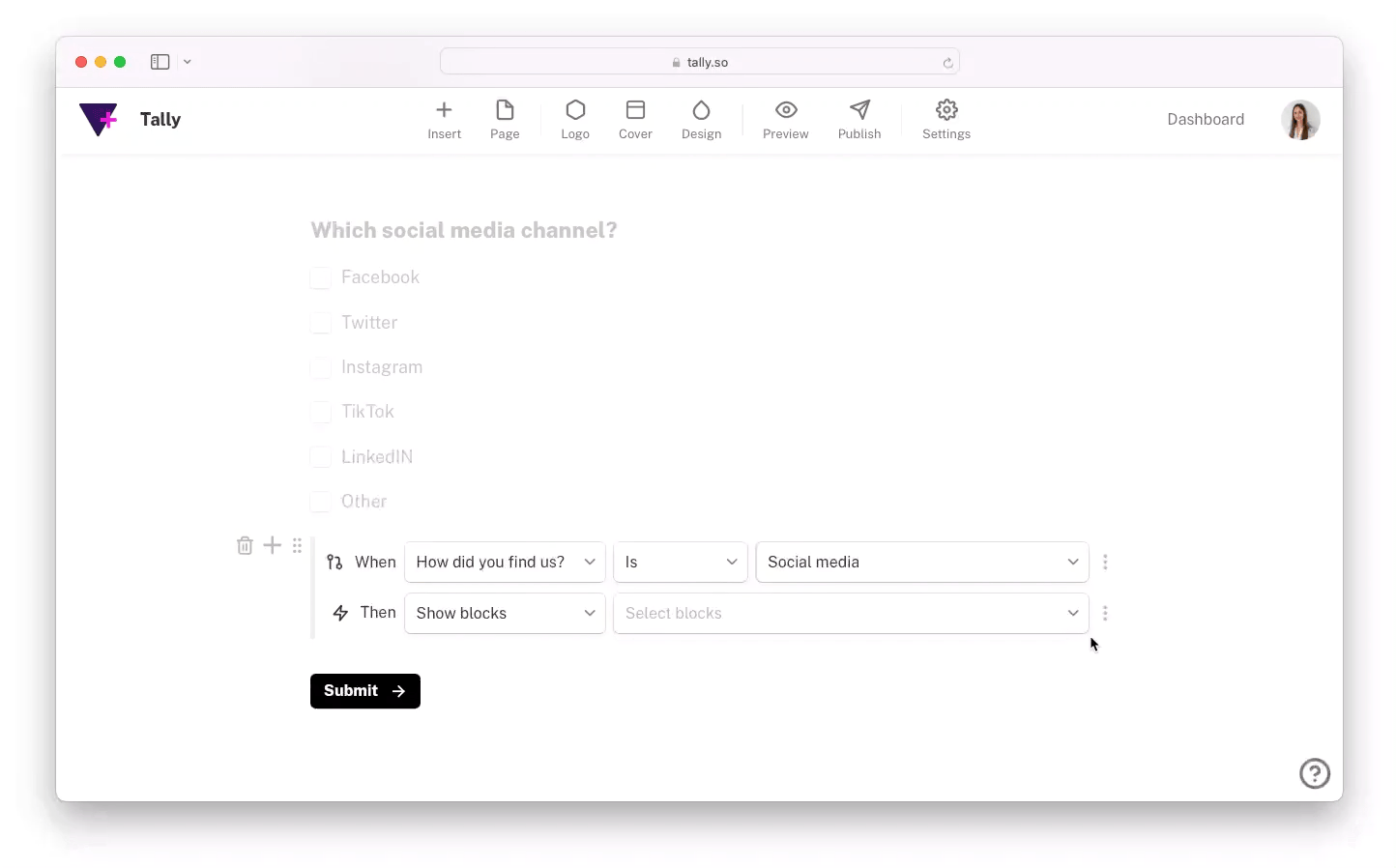
Task: Open the 'Social media' value dropdown
Action: [x=922, y=562]
